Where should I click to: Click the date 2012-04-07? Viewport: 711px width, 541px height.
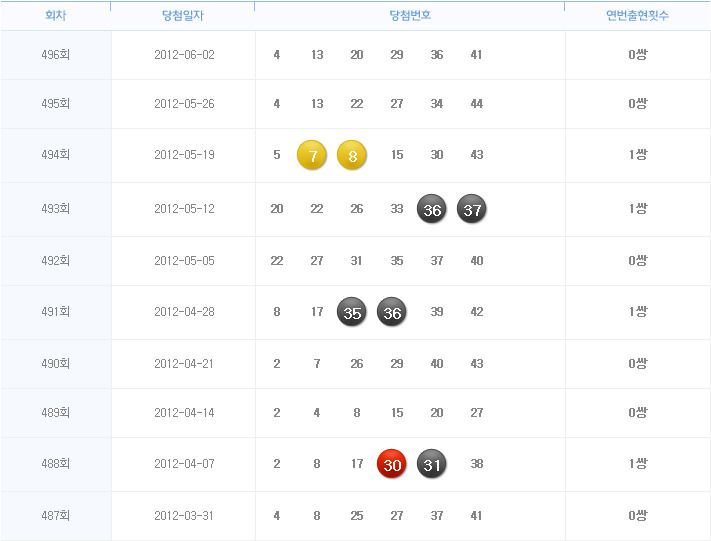click(x=184, y=463)
